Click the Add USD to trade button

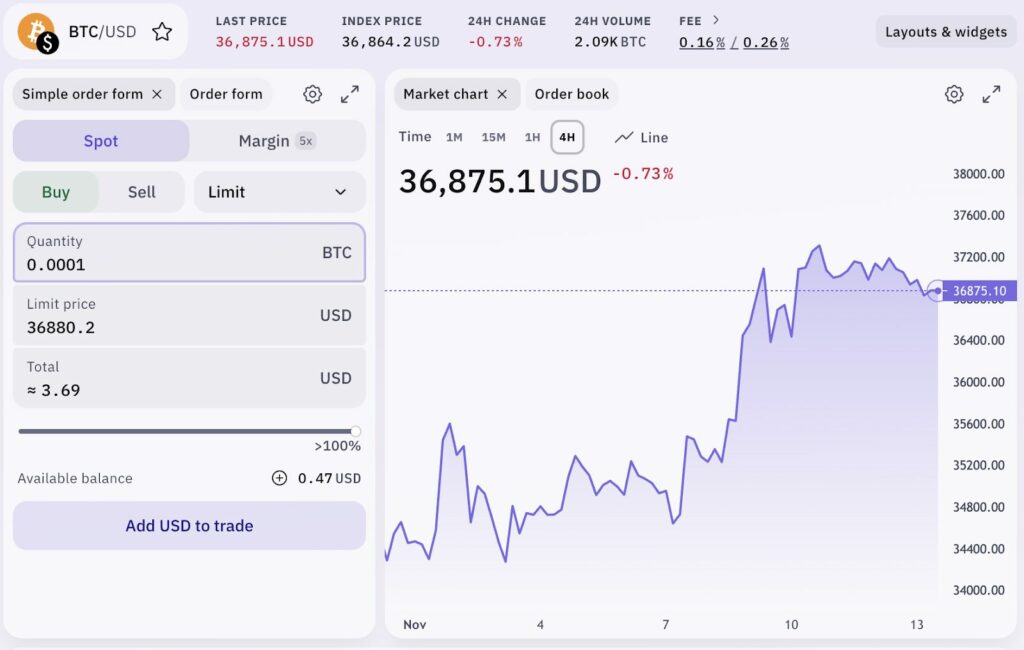click(189, 525)
